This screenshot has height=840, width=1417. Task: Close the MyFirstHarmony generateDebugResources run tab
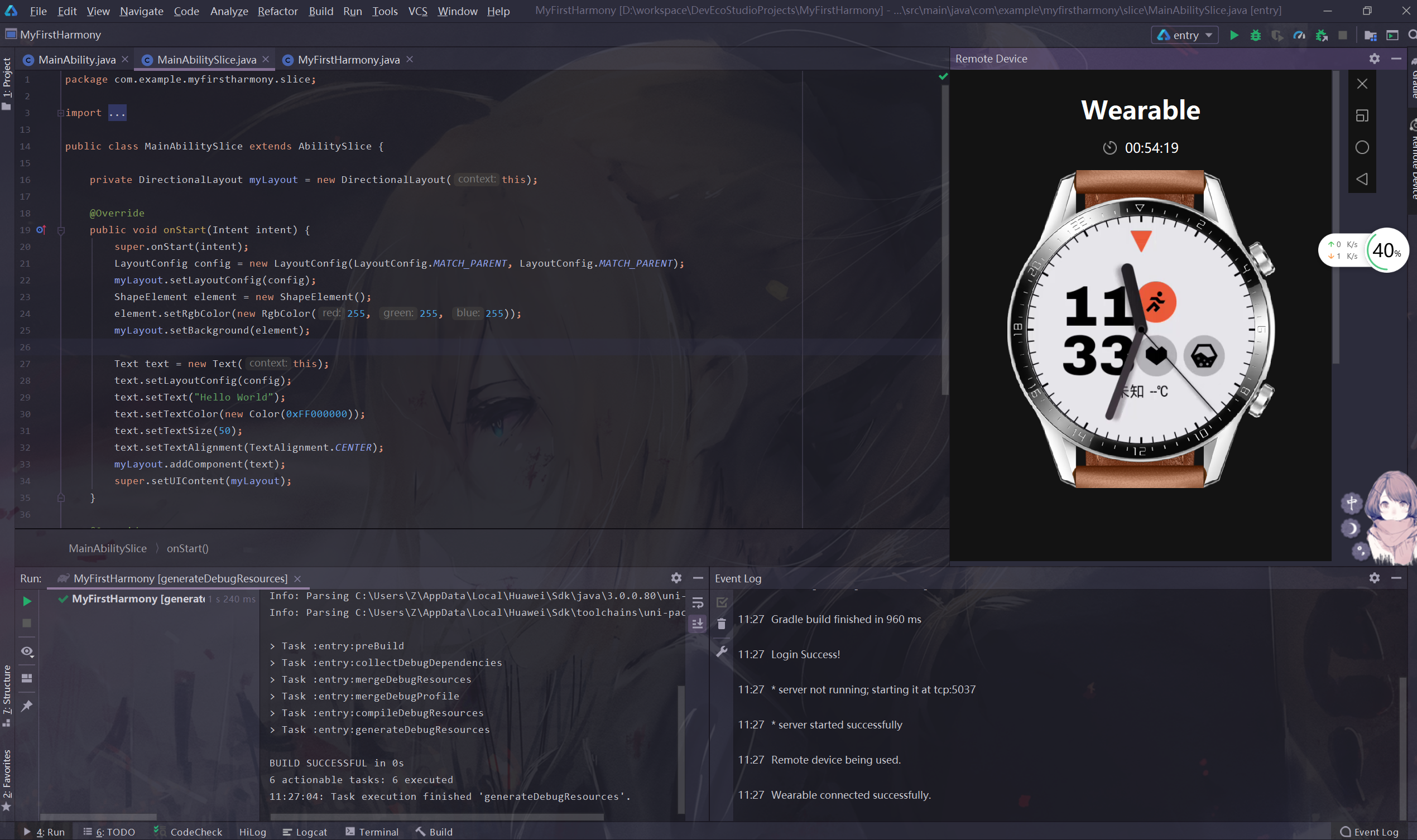(297, 578)
